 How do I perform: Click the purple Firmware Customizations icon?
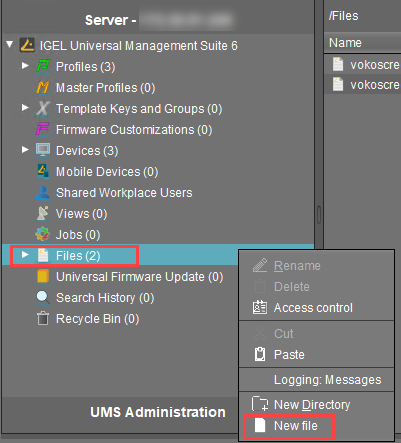(x=43, y=129)
